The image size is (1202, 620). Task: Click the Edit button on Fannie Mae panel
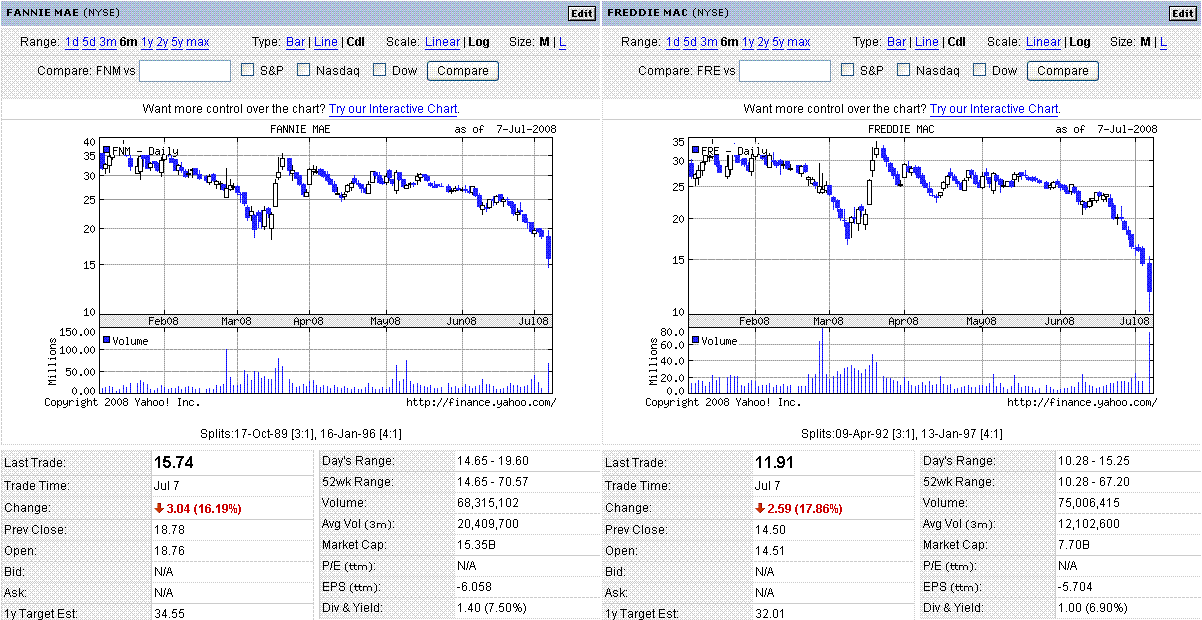coord(581,13)
